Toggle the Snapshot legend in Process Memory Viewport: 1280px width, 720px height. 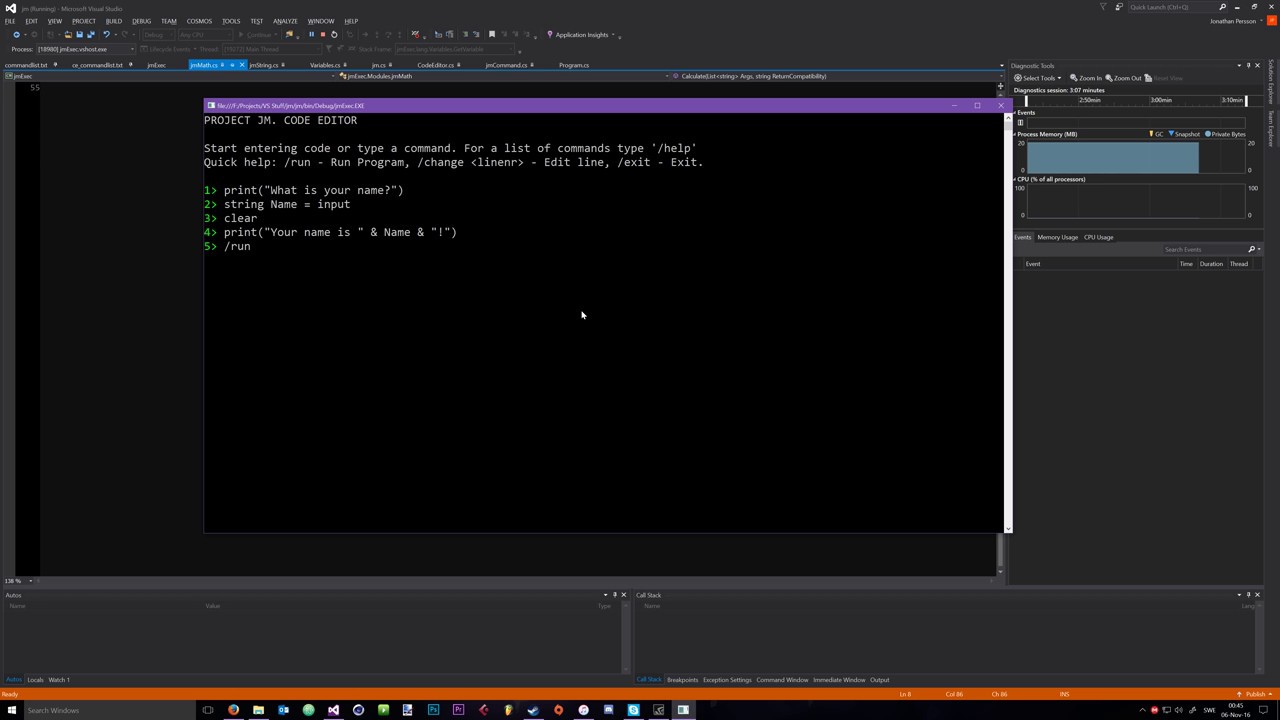pyautogui.click(x=1184, y=134)
